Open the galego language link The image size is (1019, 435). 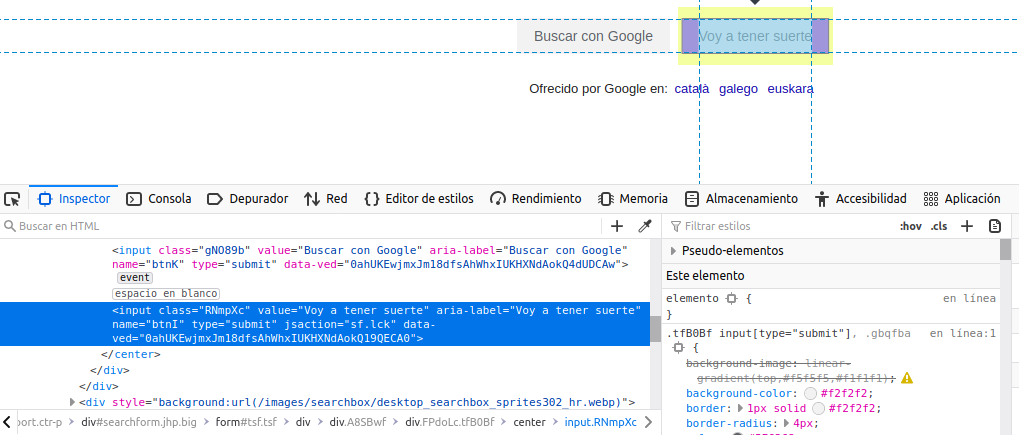coord(738,89)
